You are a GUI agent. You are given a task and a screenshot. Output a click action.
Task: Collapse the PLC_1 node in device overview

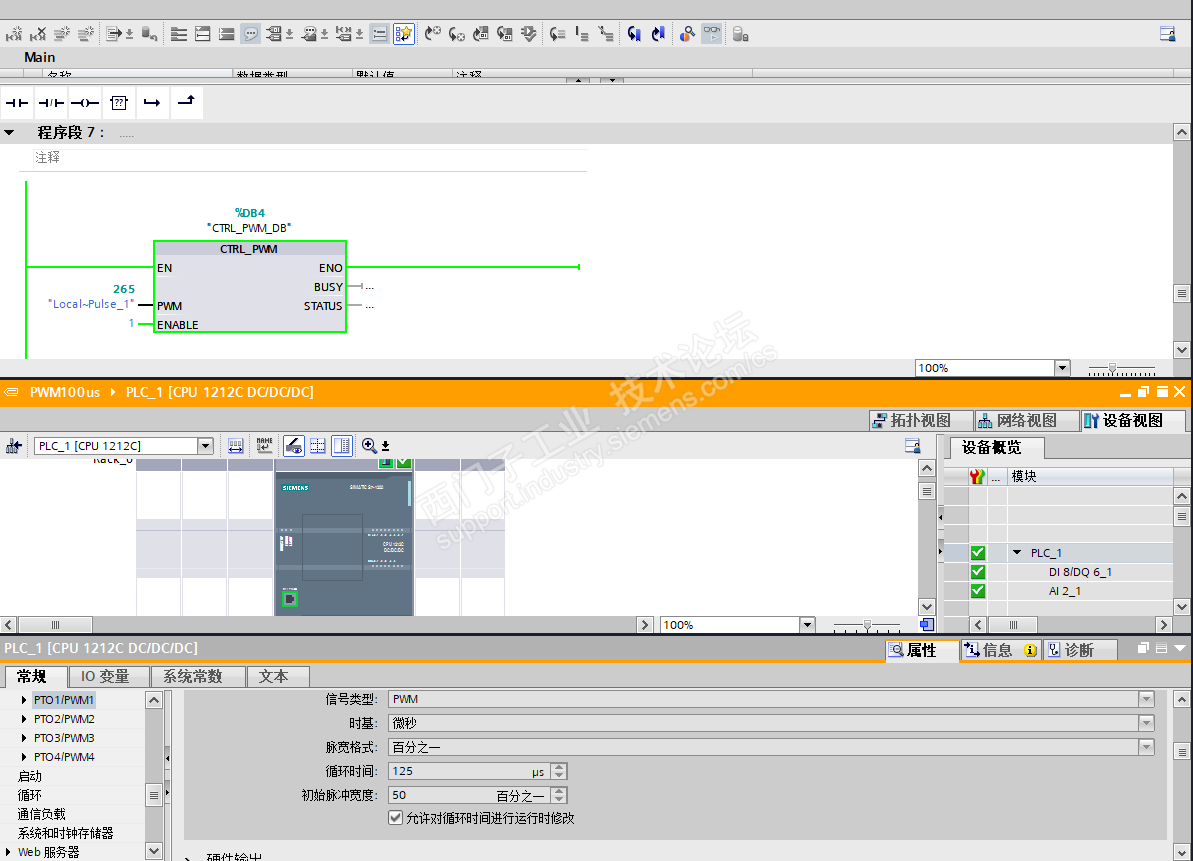pos(1017,553)
